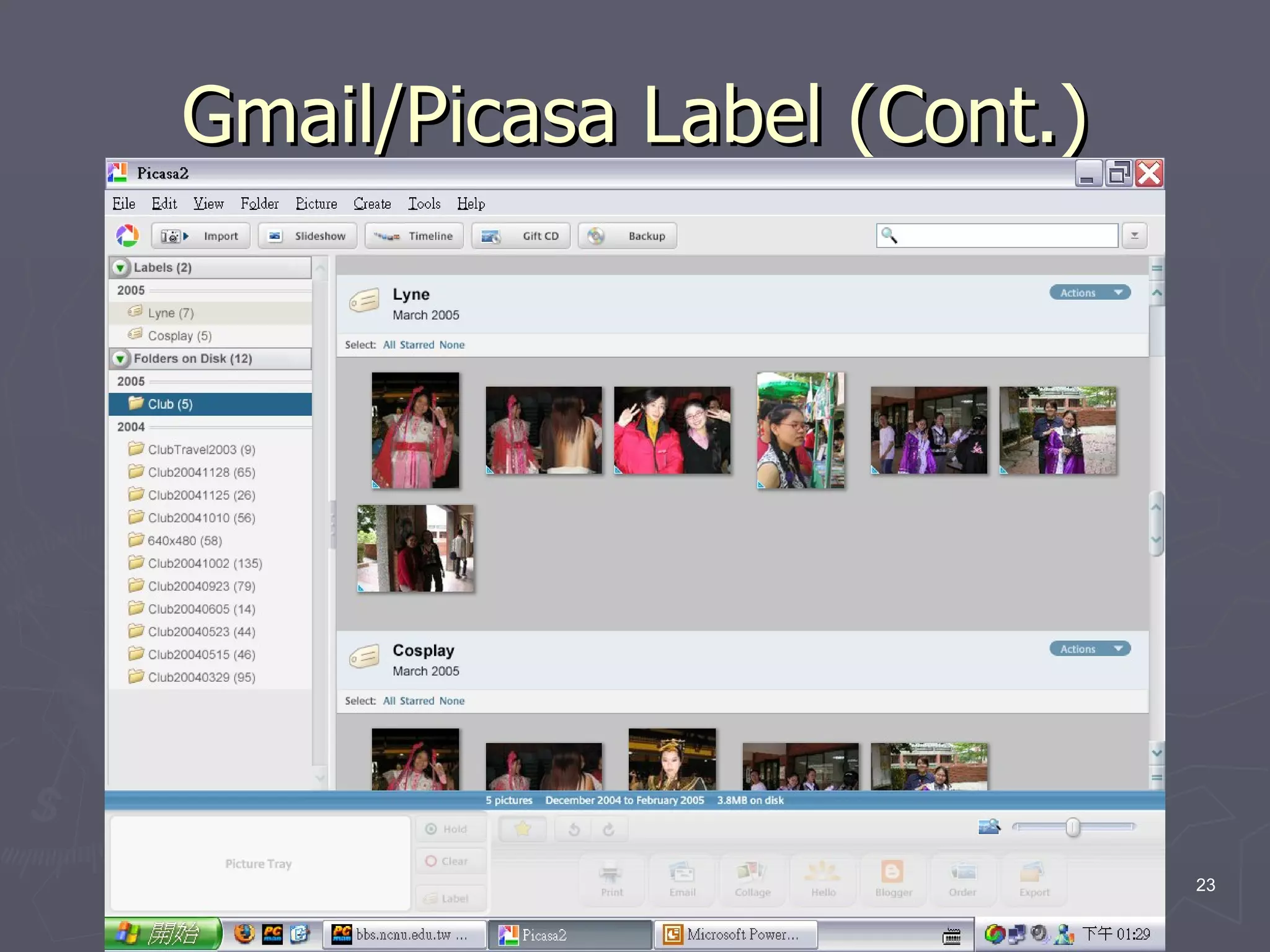Open the Tools menu
Image resolution: width=1270 pixels, height=952 pixels.
[x=424, y=204]
